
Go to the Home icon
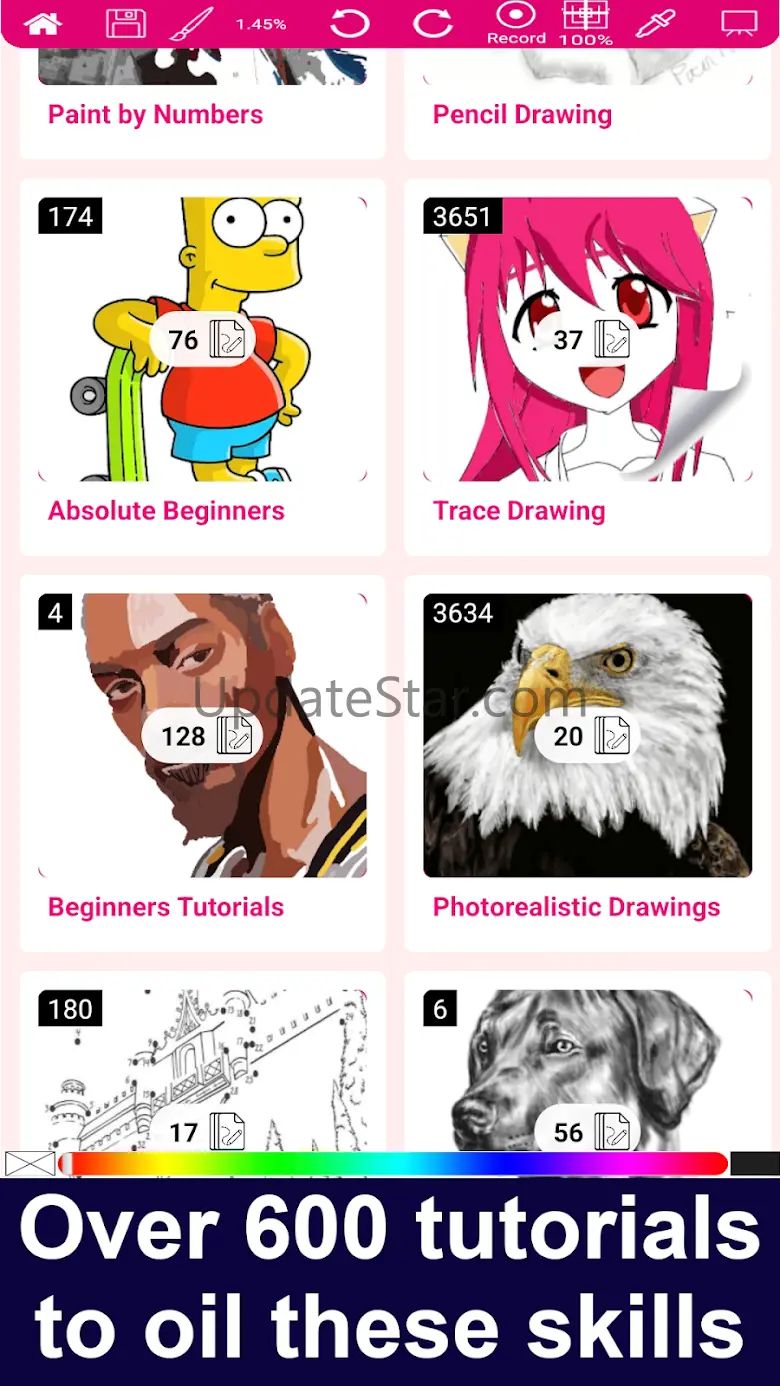coord(42,23)
